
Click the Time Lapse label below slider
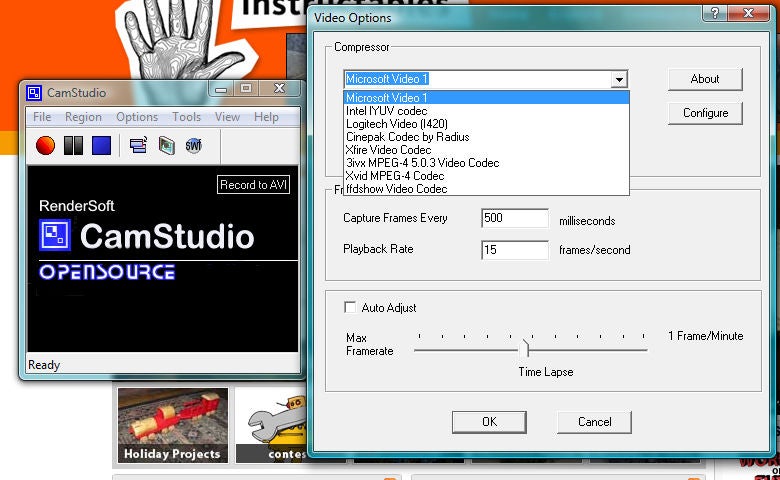546,372
